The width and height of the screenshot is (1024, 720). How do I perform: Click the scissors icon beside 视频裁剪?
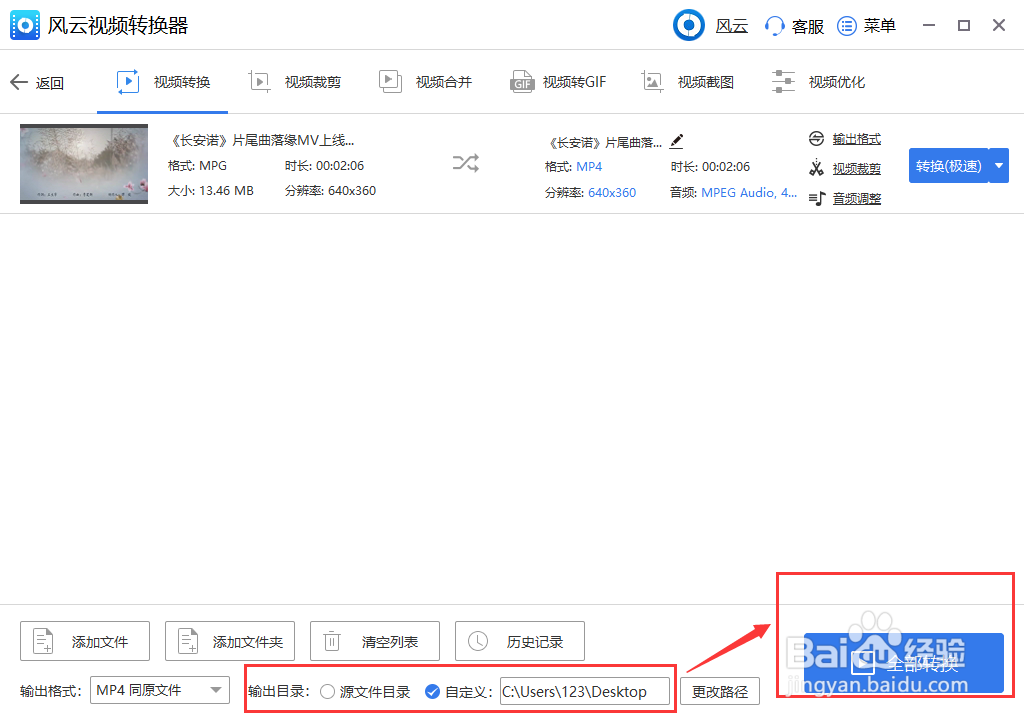click(x=816, y=168)
